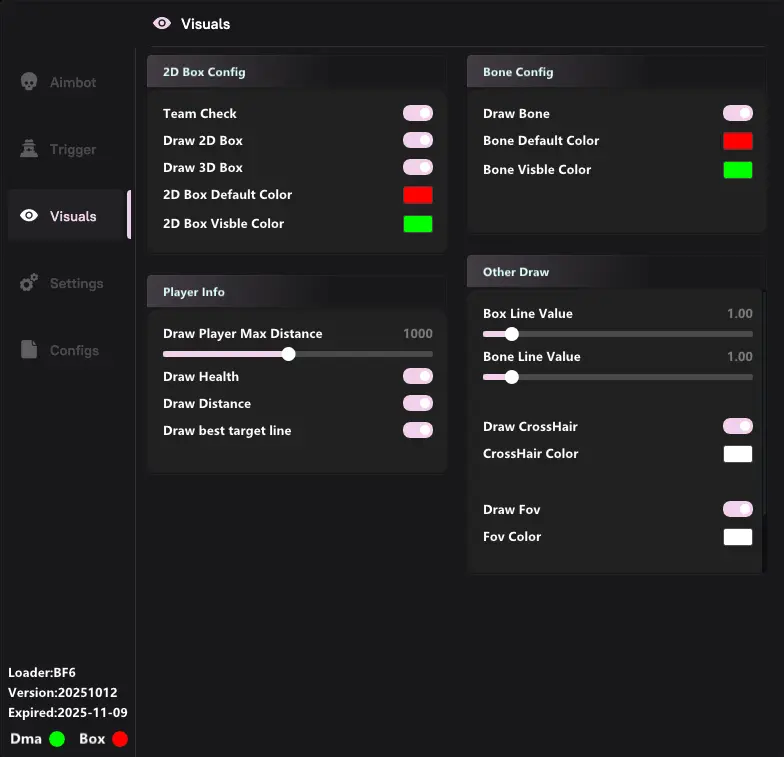
Task: Open the 2D Box Default Color red swatch
Action: (x=418, y=195)
